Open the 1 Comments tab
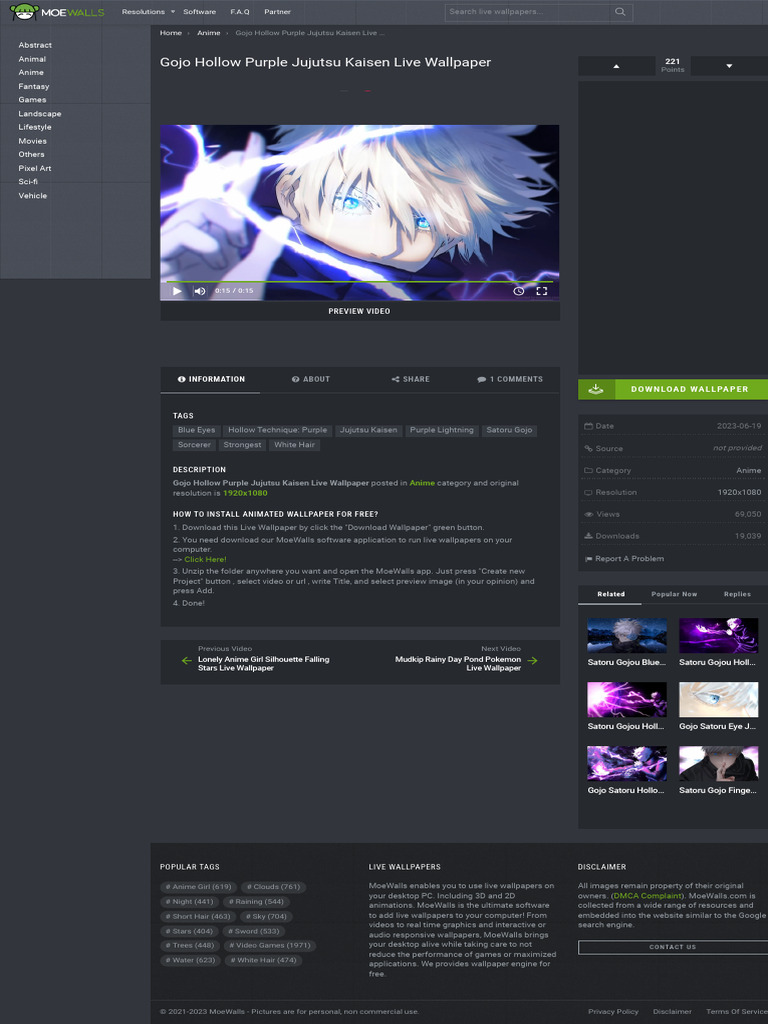The height and width of the screenshot is (1024, 768). (x=510, y=379)
